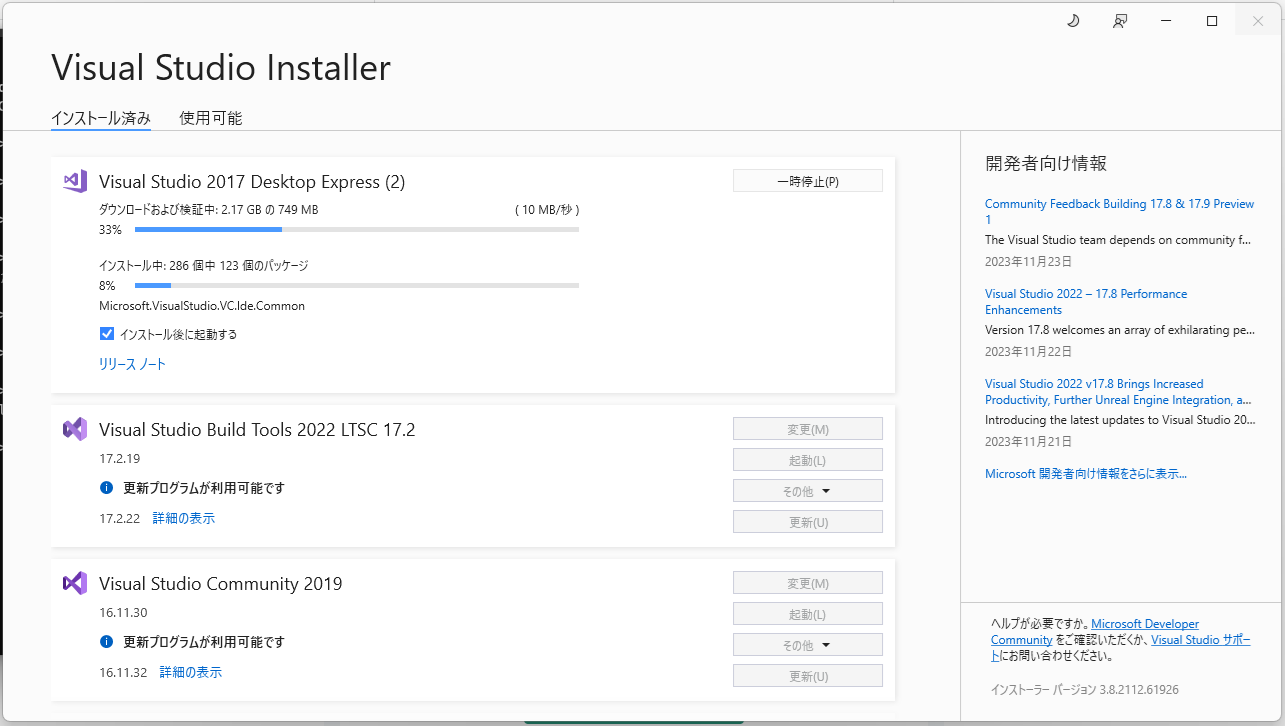The width and height of the screenshot is (1285, 726).
Task: Click Microsoft 開発者向け情報をさらに表示 link
Action: 1086,474
